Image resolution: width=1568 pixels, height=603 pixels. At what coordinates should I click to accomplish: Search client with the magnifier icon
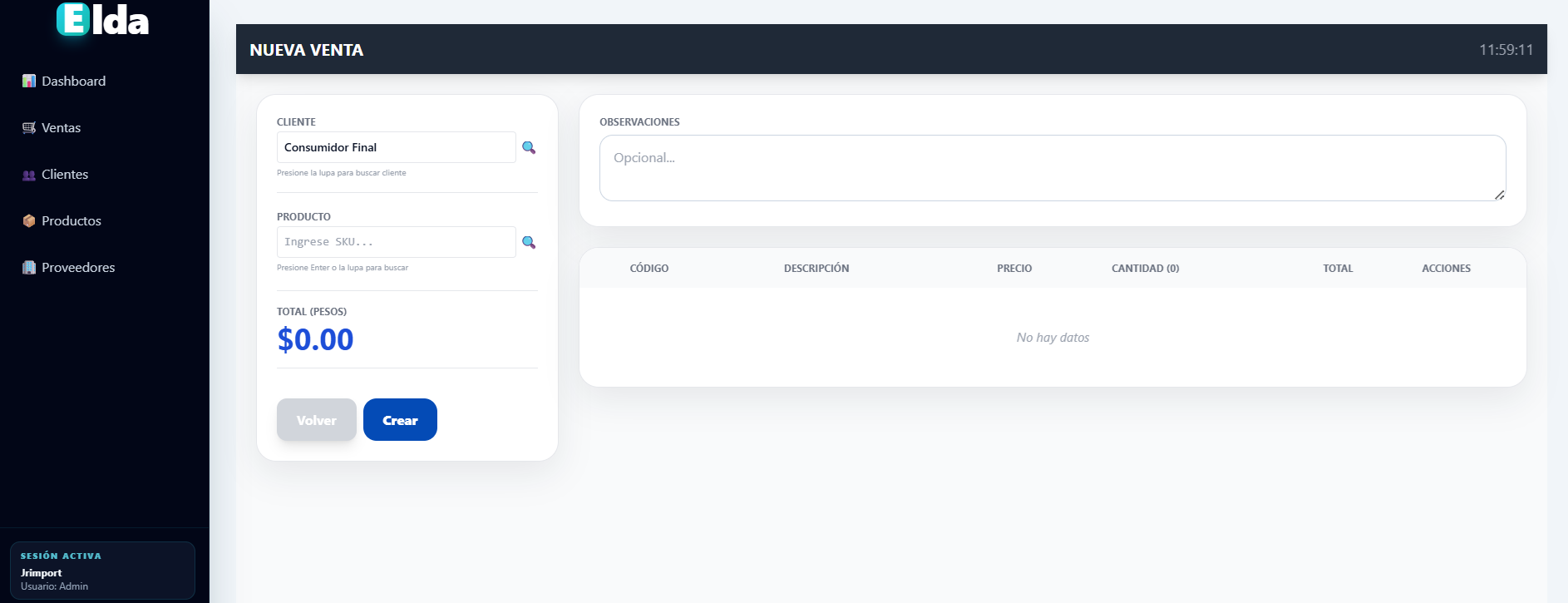[x=529, y=147]
